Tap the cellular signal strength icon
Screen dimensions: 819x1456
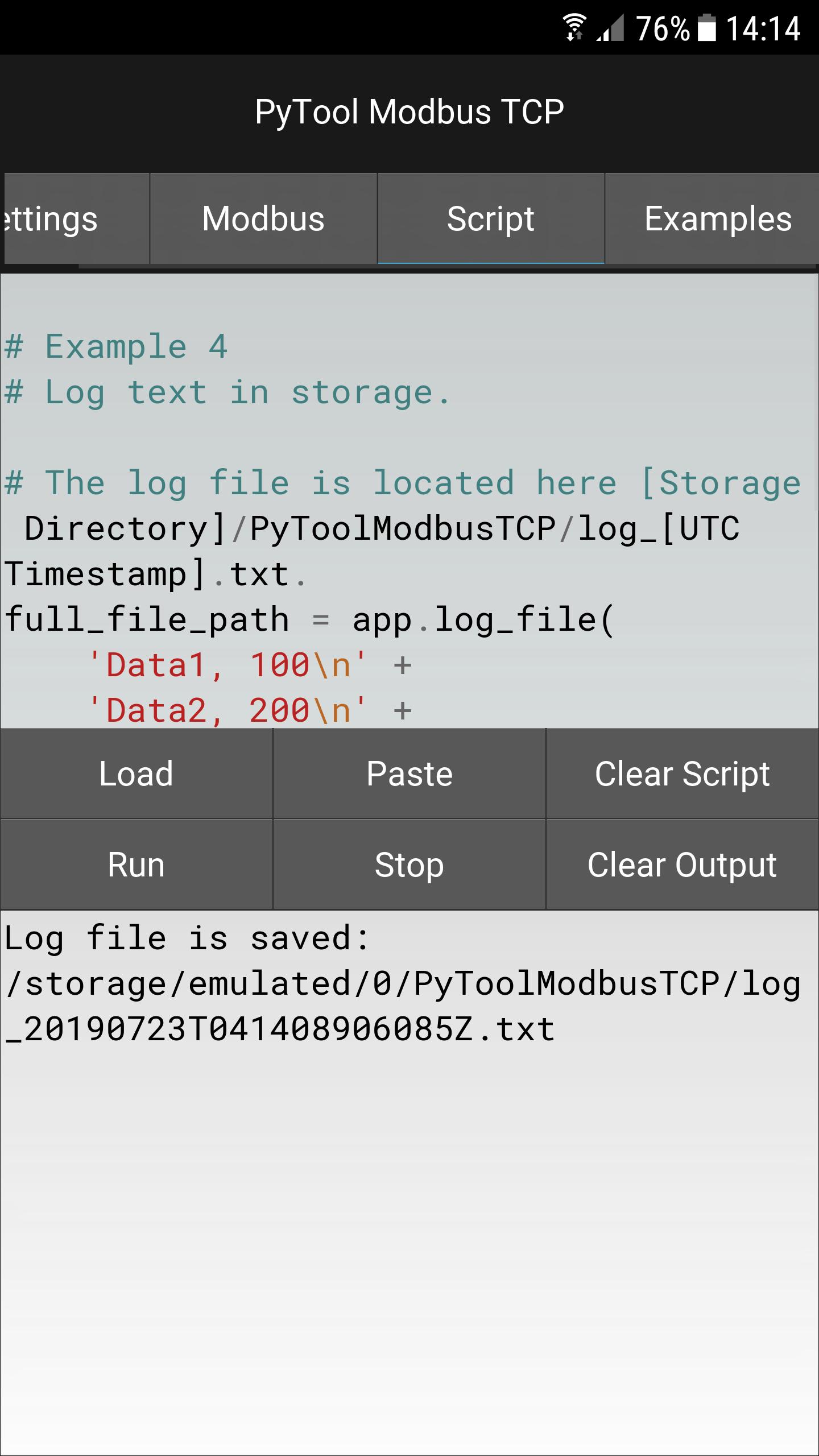pos(610,28)
